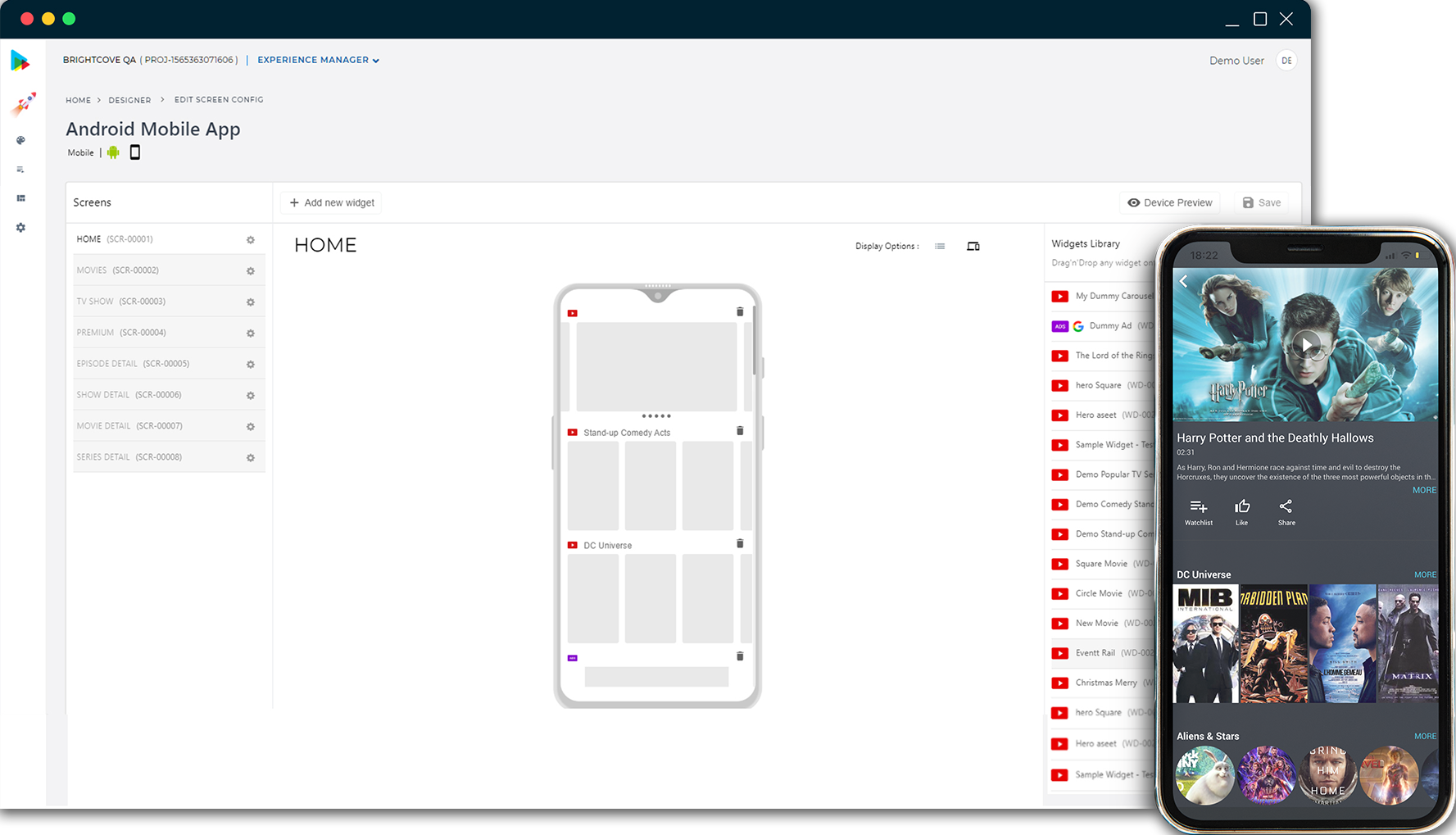Click Add new widget button
1456x835 pixels.
(332, 202)
